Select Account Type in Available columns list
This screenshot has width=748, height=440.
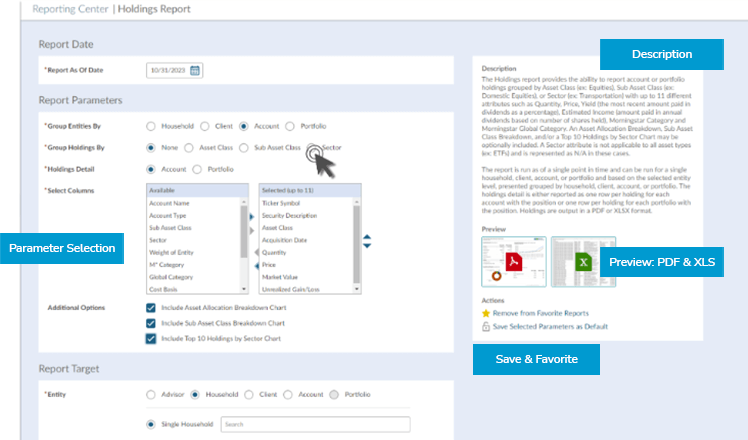tap(168, 215)
